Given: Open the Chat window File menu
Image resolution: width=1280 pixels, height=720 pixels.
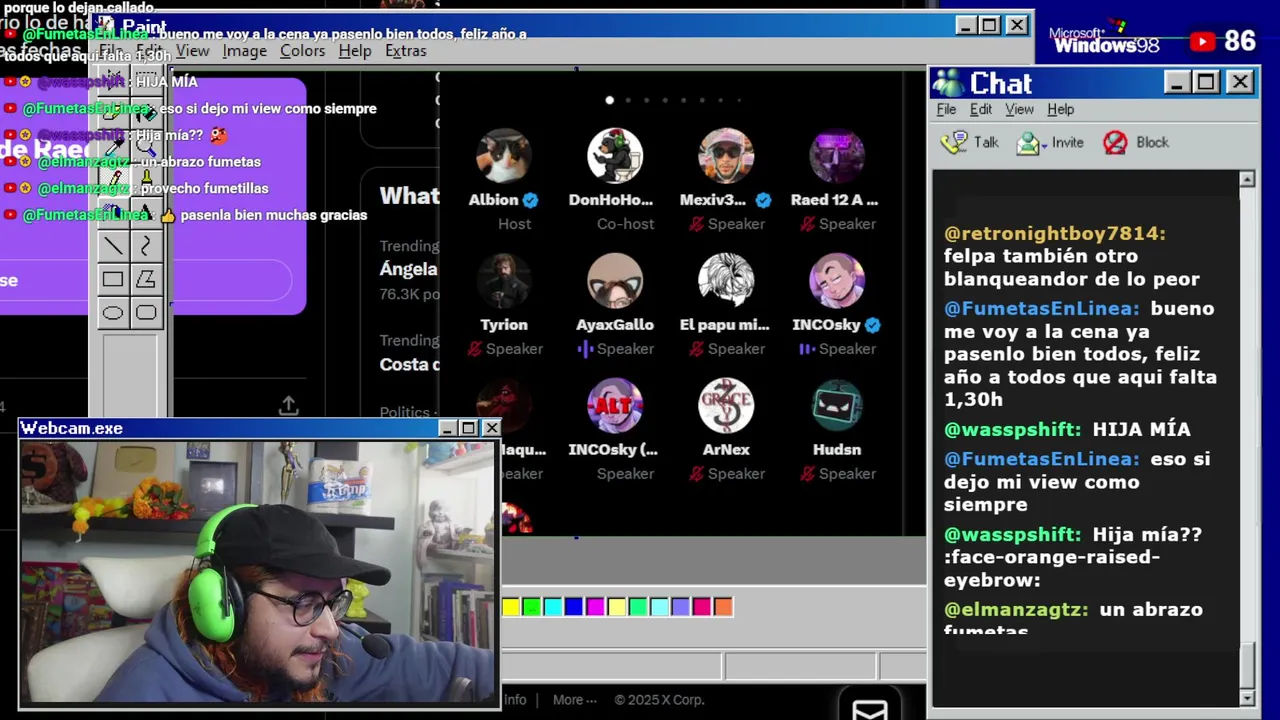Looking at the screenshot, I should (946, 109).
